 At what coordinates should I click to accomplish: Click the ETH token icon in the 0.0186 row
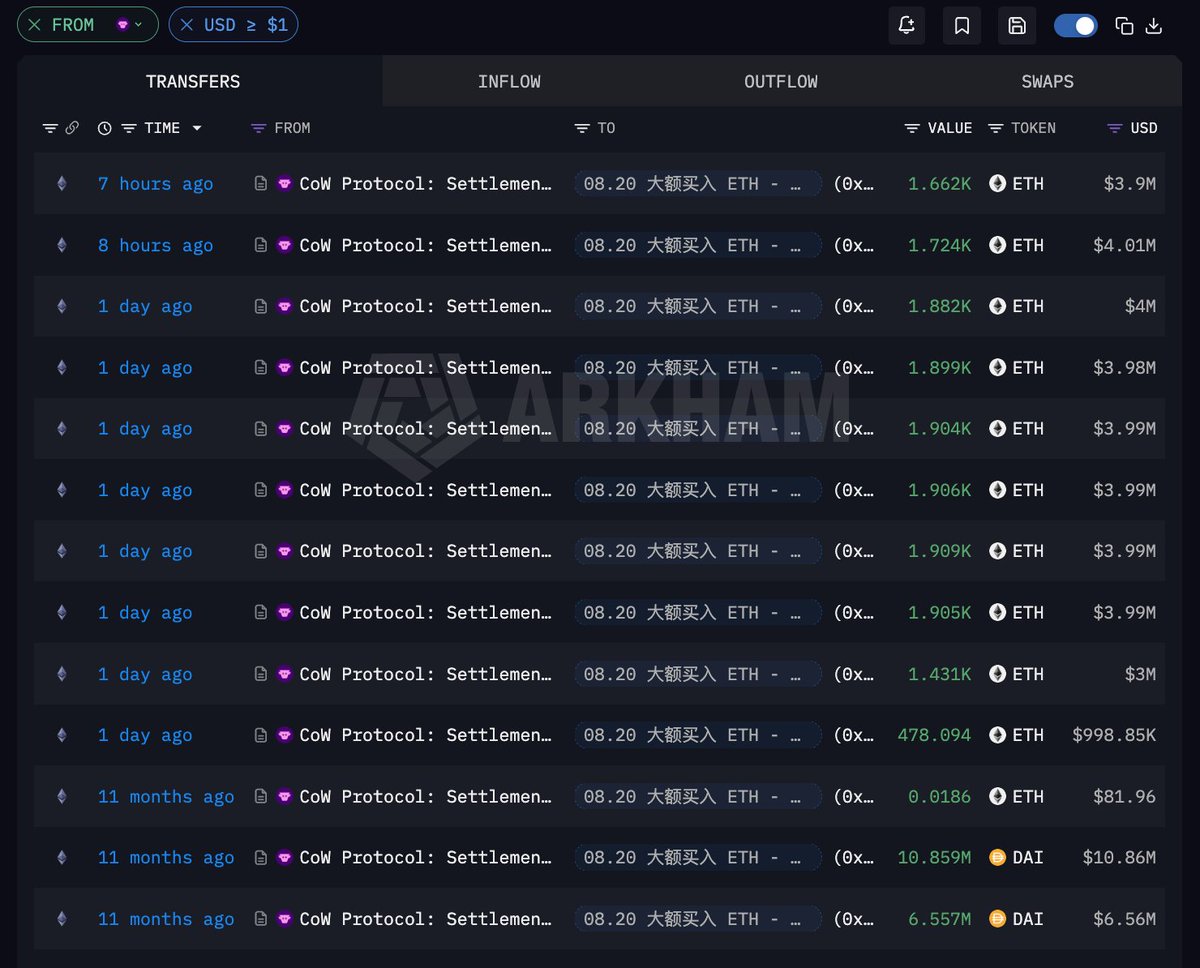(x=997, y=796)
